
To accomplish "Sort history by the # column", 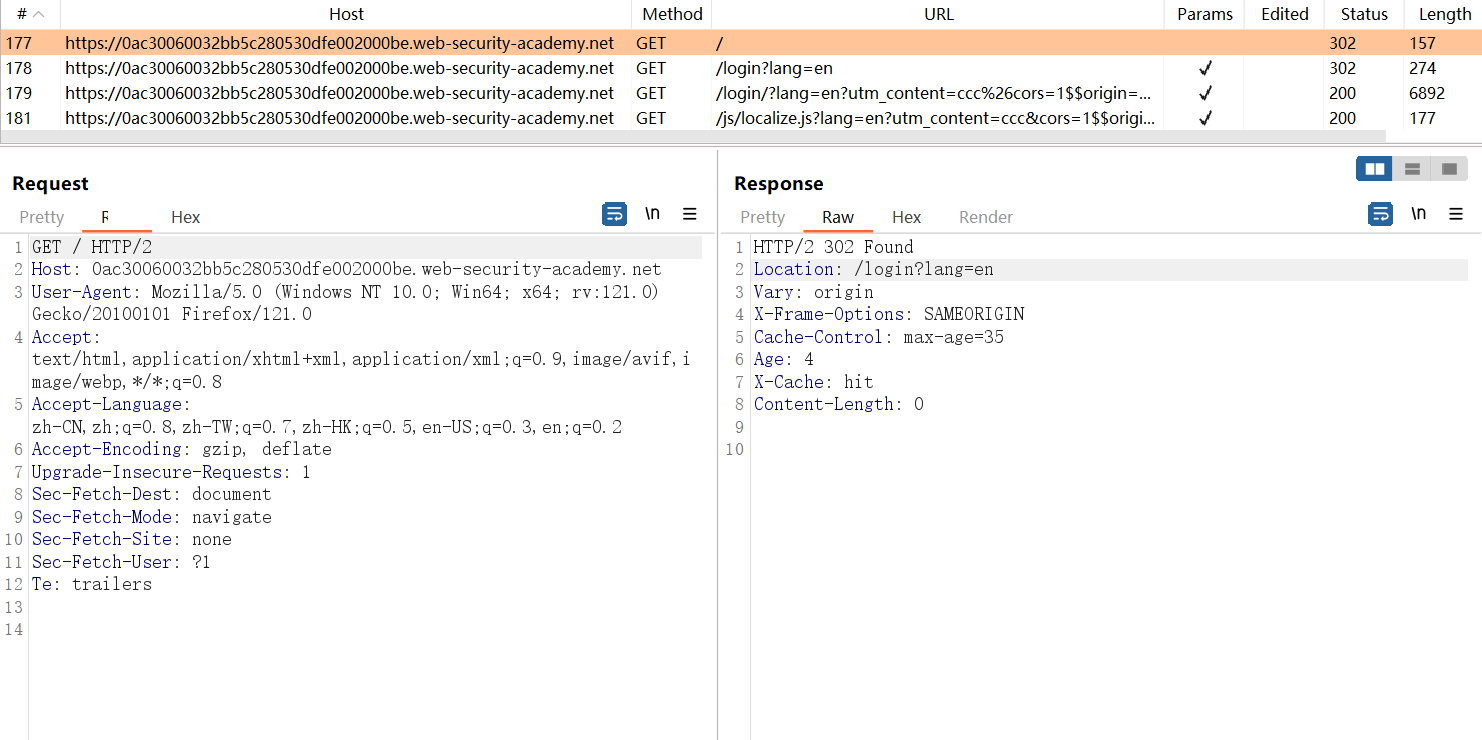I will point(30,14).
